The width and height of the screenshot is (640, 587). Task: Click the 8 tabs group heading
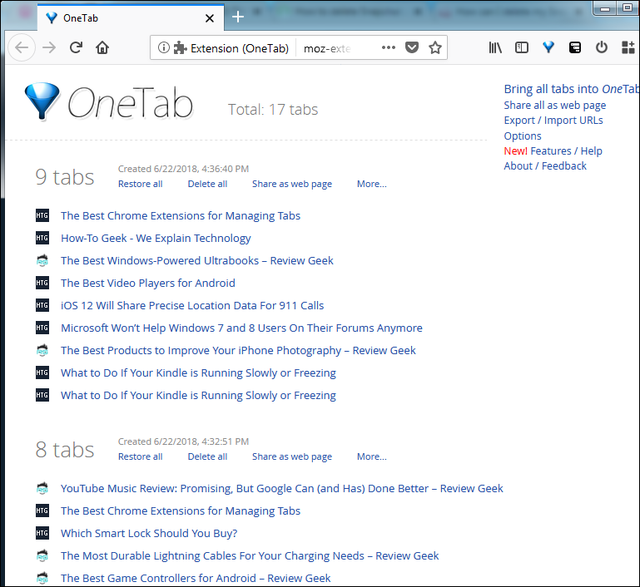coord(64,450)
